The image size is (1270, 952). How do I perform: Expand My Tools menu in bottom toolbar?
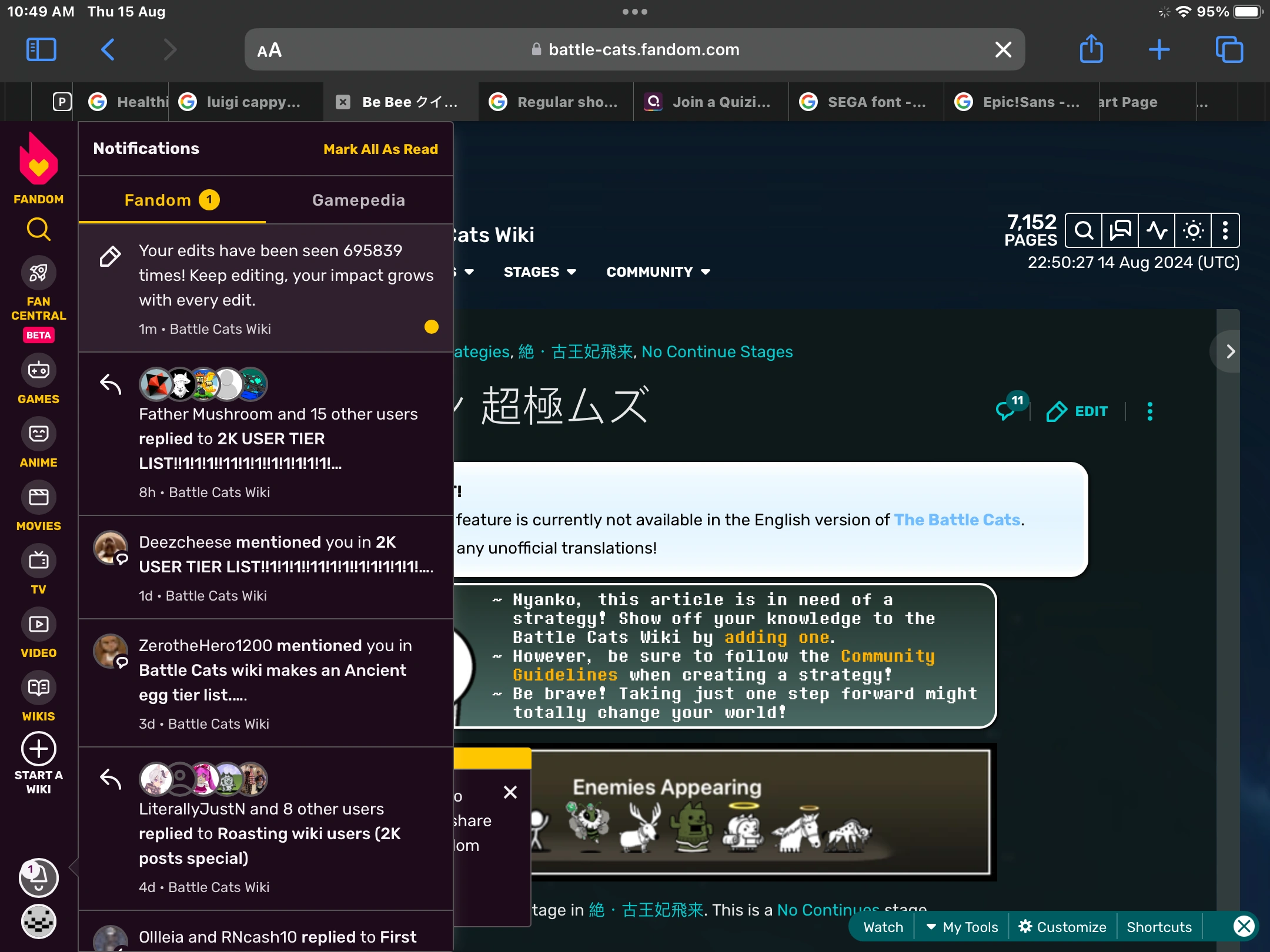click(x=962, y=927)
